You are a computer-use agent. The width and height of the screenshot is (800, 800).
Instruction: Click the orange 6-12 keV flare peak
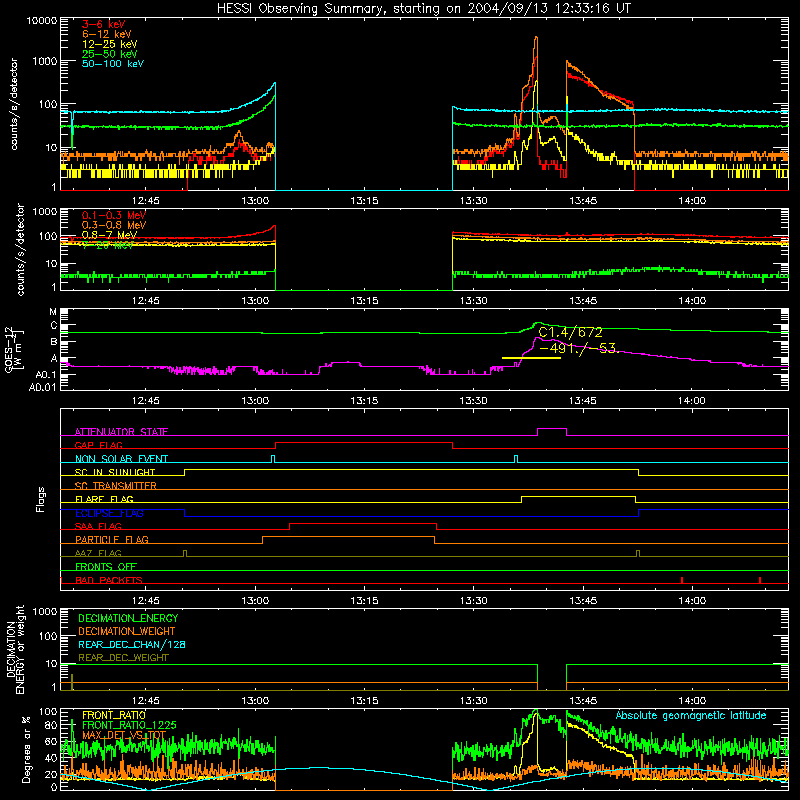pos(536,38)
